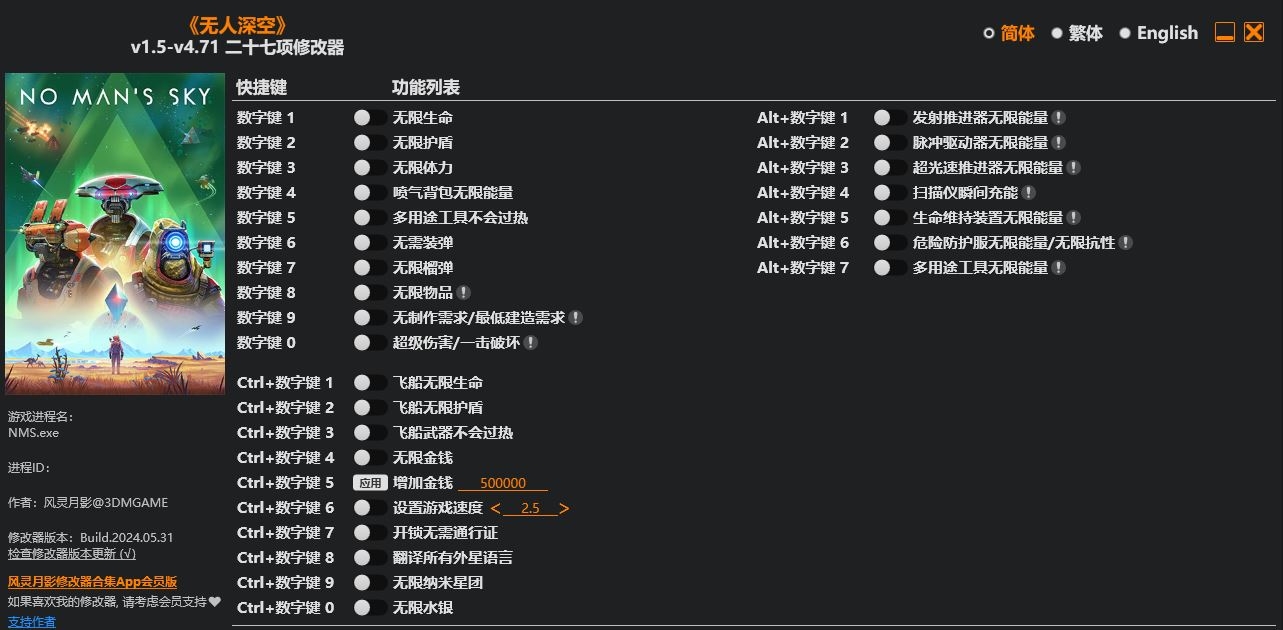
Task: Click info icon beside 无制作需求/最低建造需求
Action: (x=576, y=318)
